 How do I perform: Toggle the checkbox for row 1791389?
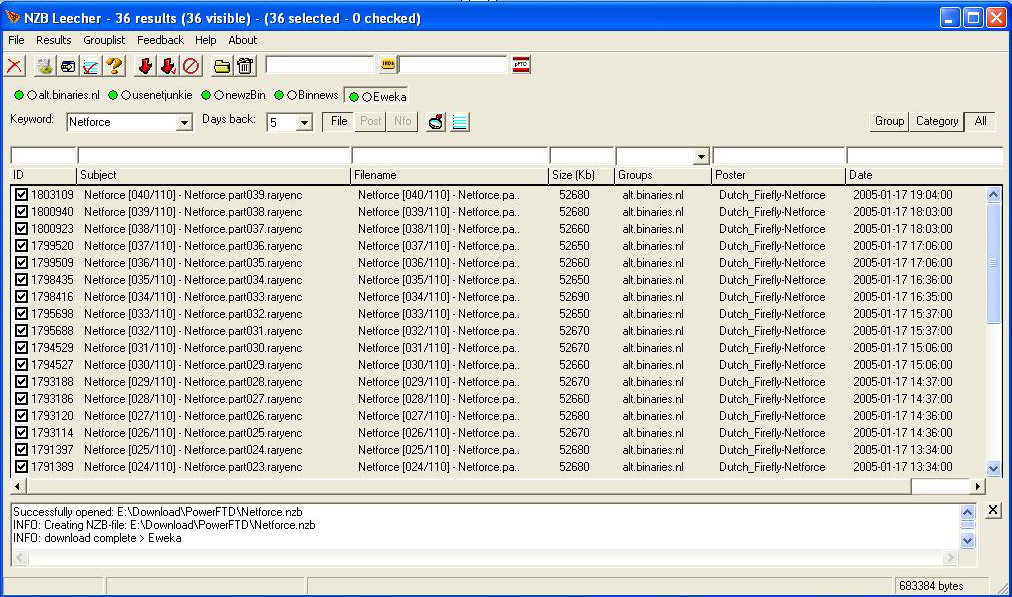click(x=21, y=467)
